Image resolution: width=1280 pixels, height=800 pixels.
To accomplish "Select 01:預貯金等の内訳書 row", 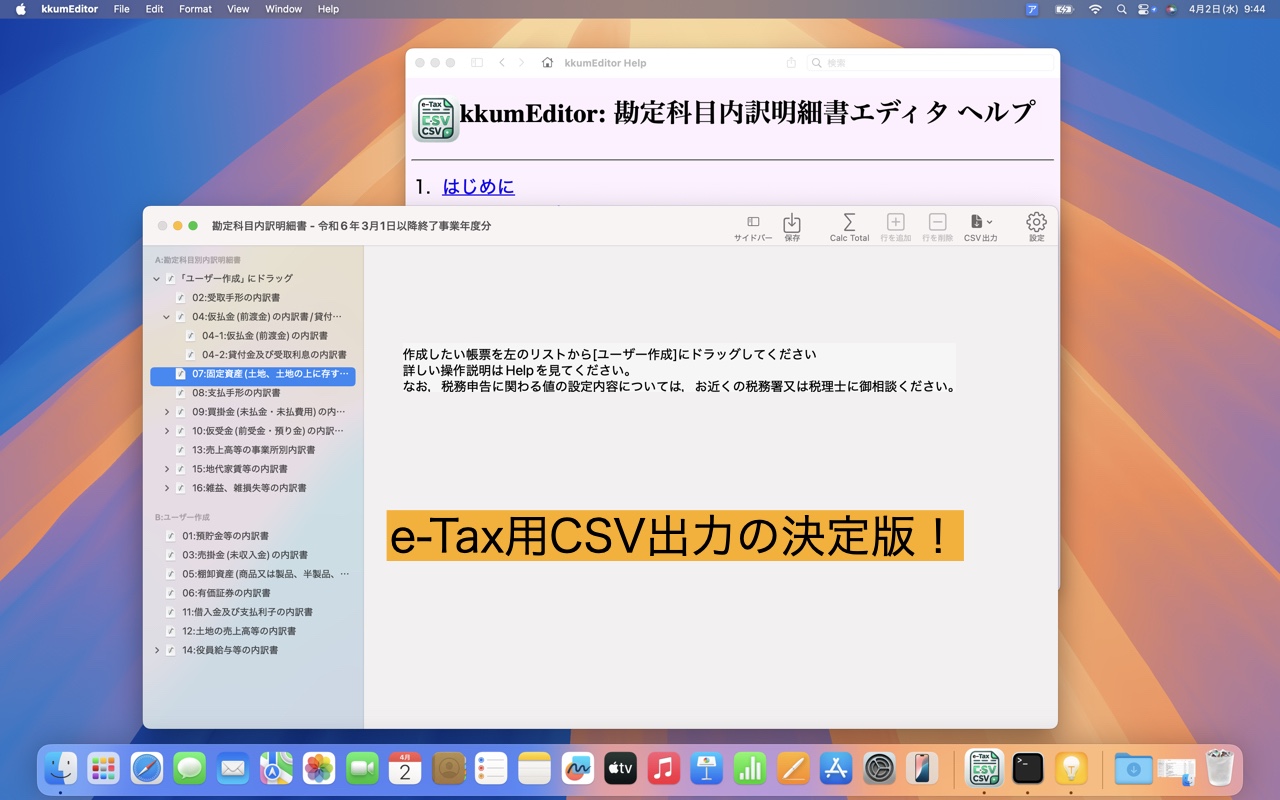I will pyautogui.click(x=253, y=536).
